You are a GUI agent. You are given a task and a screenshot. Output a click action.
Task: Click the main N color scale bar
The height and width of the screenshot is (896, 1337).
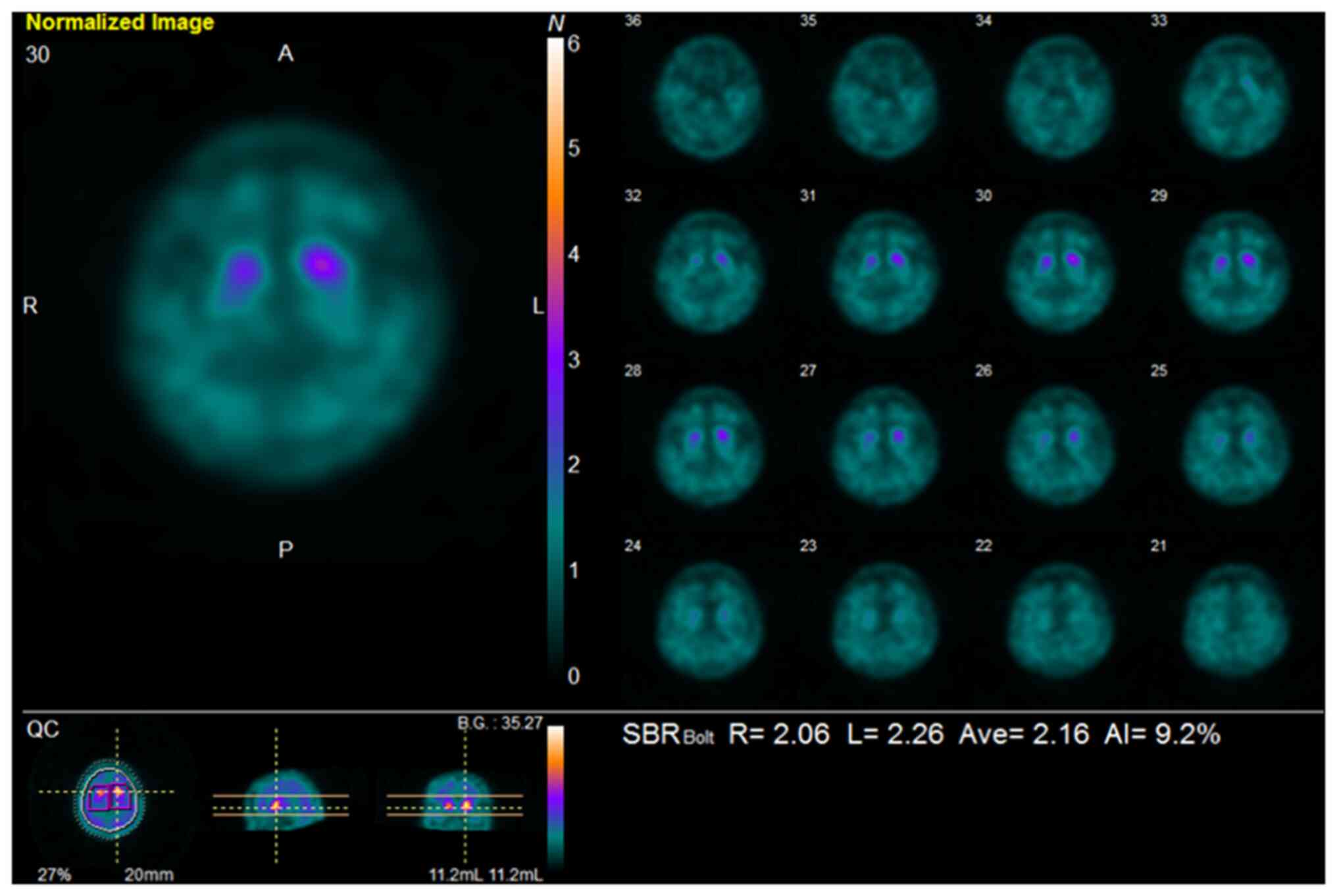coord(556,355)
